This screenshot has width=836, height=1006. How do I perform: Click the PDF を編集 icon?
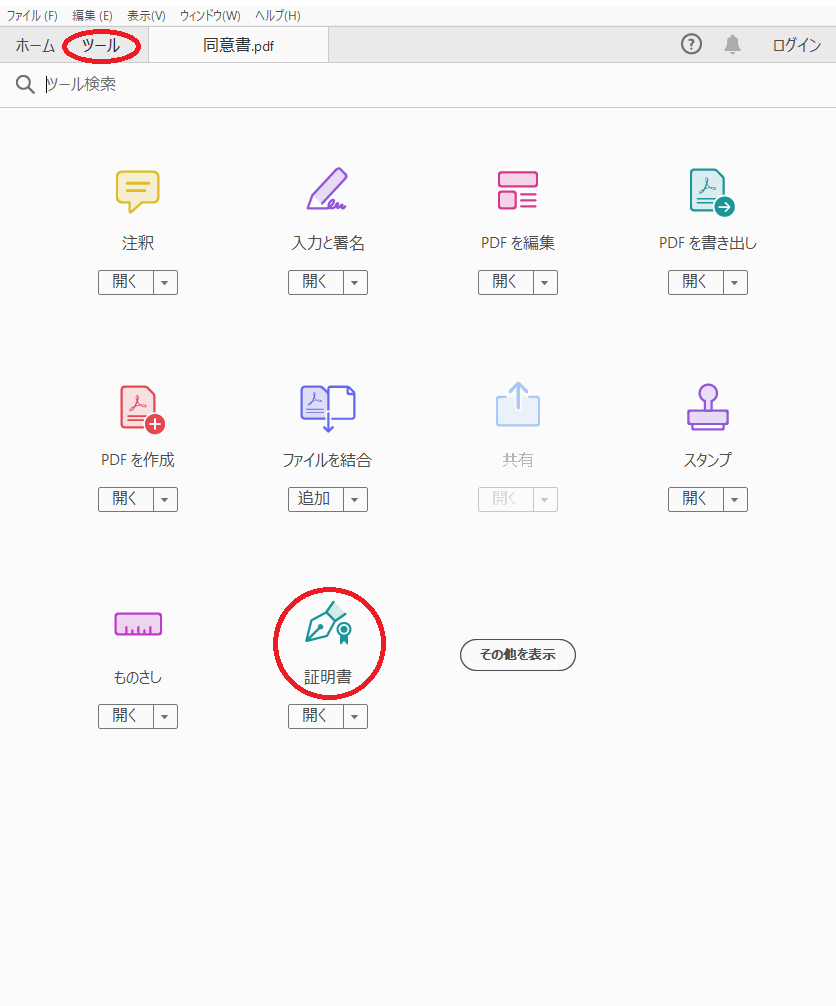click(x=517, y=190)
